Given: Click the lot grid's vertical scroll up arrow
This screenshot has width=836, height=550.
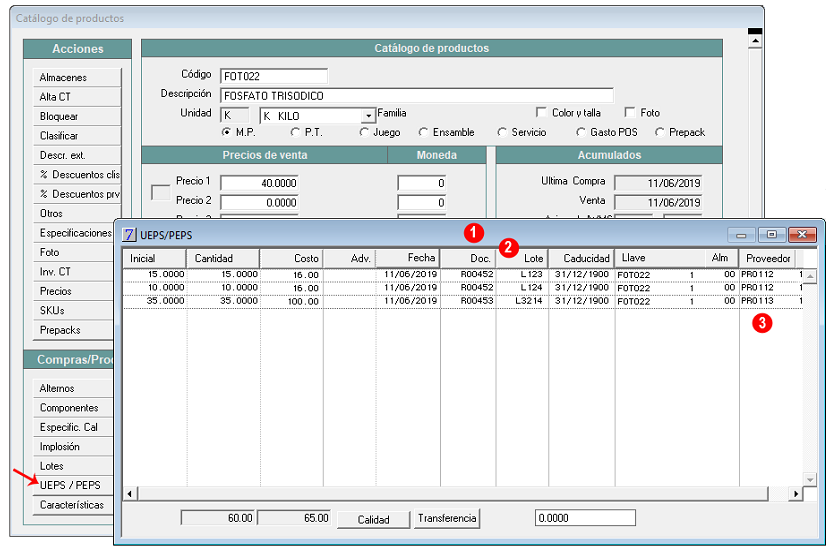Looking at the screenshot, I should point(809,276).
